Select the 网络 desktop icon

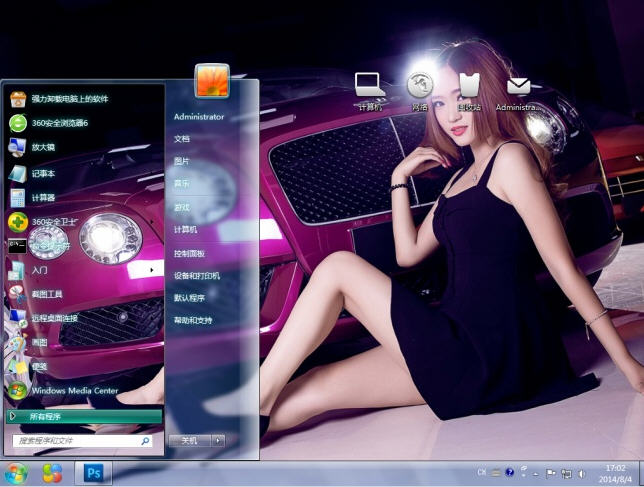click(420, 91)
